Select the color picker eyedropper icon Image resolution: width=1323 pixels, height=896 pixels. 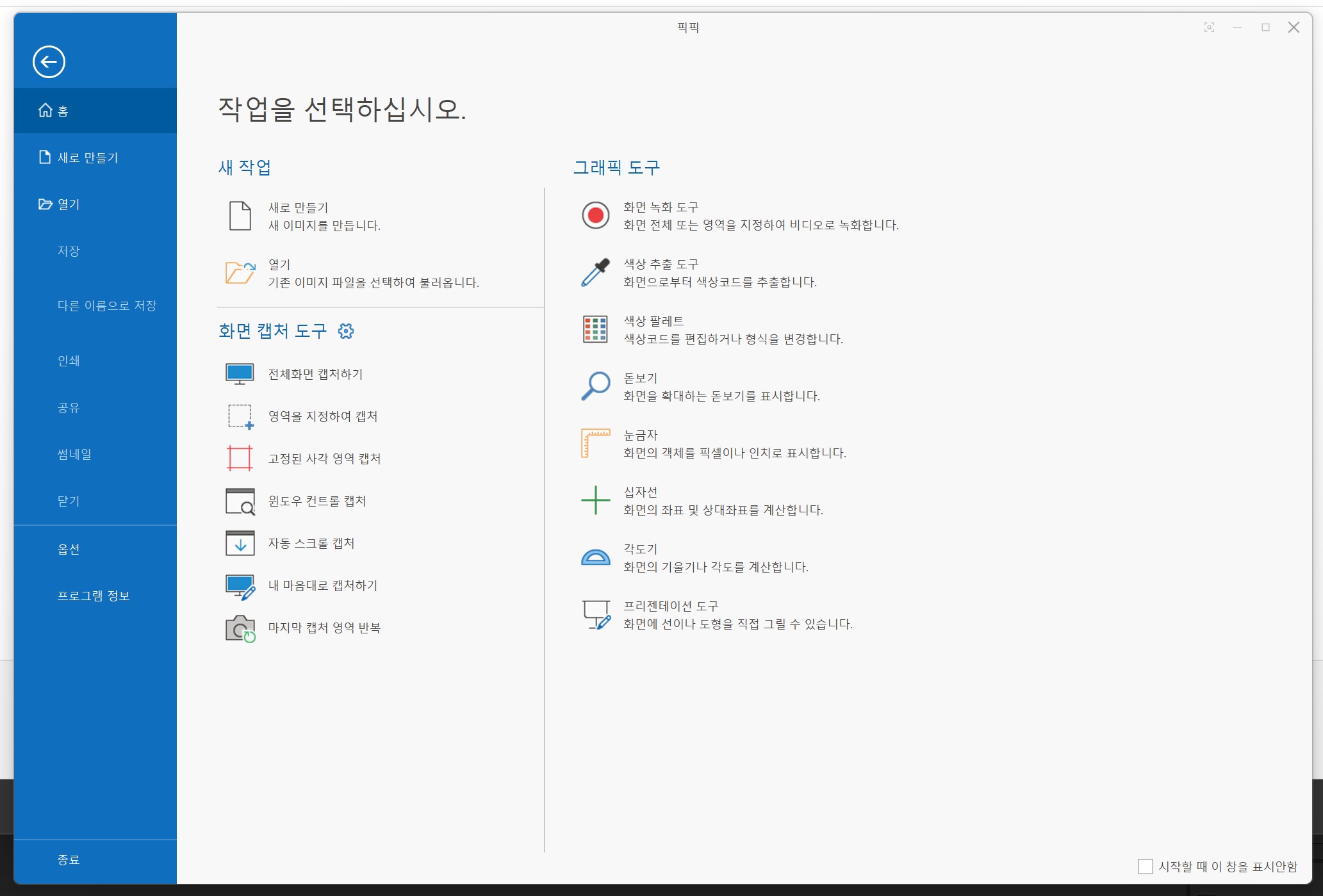595,272
